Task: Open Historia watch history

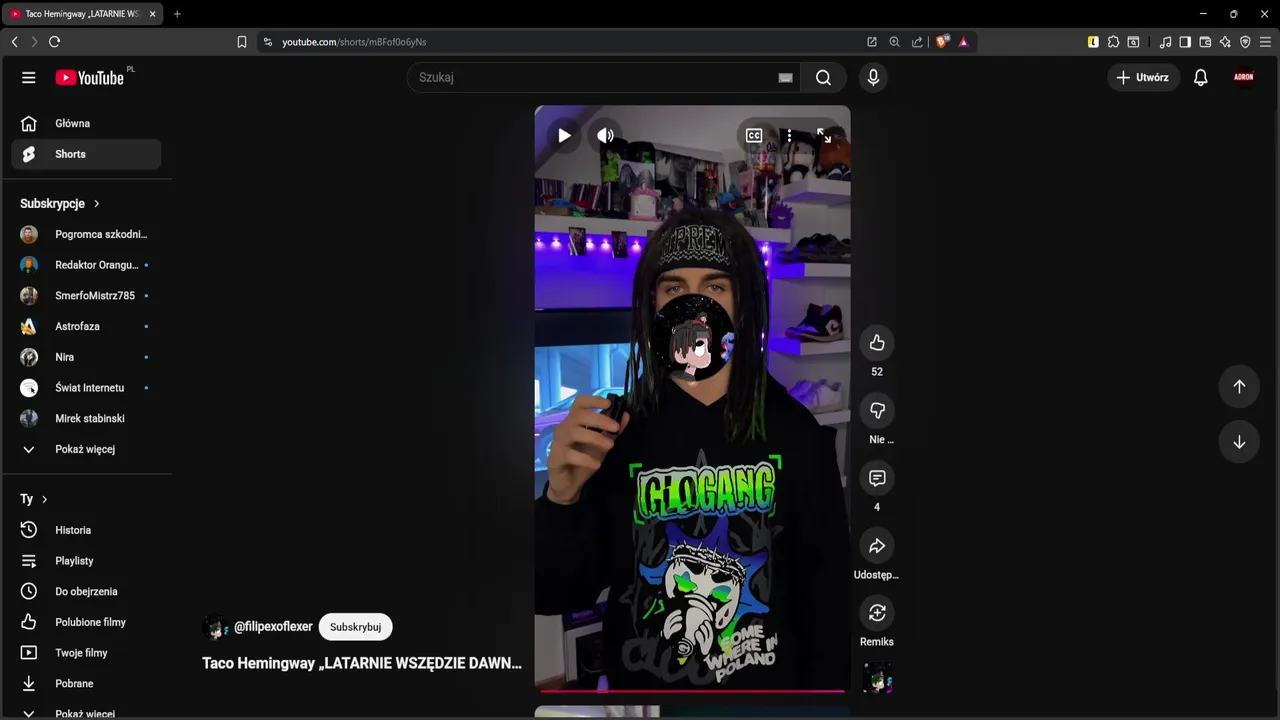Action: click(86, 530)
